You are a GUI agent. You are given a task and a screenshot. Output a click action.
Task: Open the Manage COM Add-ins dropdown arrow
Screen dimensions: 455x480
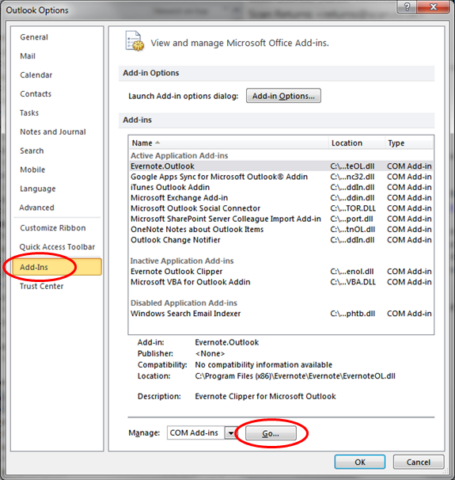pos(230,433)
